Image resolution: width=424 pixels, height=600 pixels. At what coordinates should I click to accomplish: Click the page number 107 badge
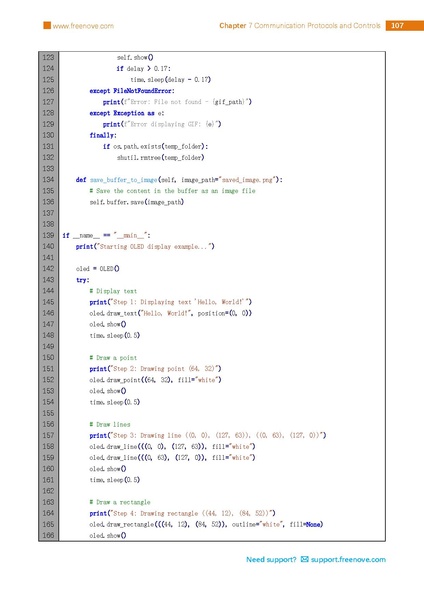398,26
